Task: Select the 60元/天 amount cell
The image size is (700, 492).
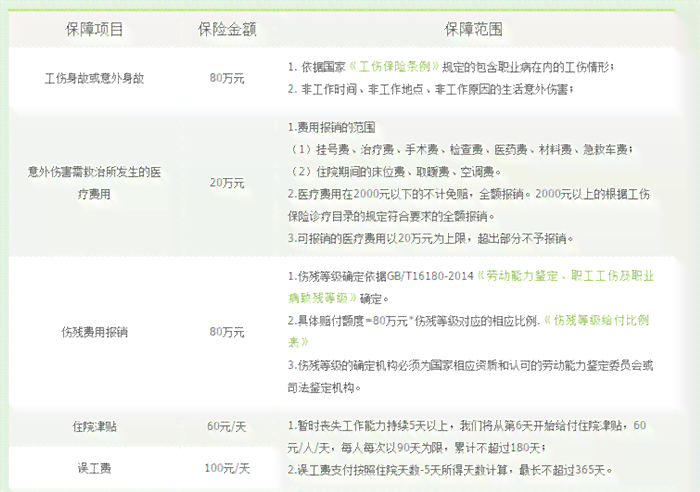Action: [x=227, y=426]
